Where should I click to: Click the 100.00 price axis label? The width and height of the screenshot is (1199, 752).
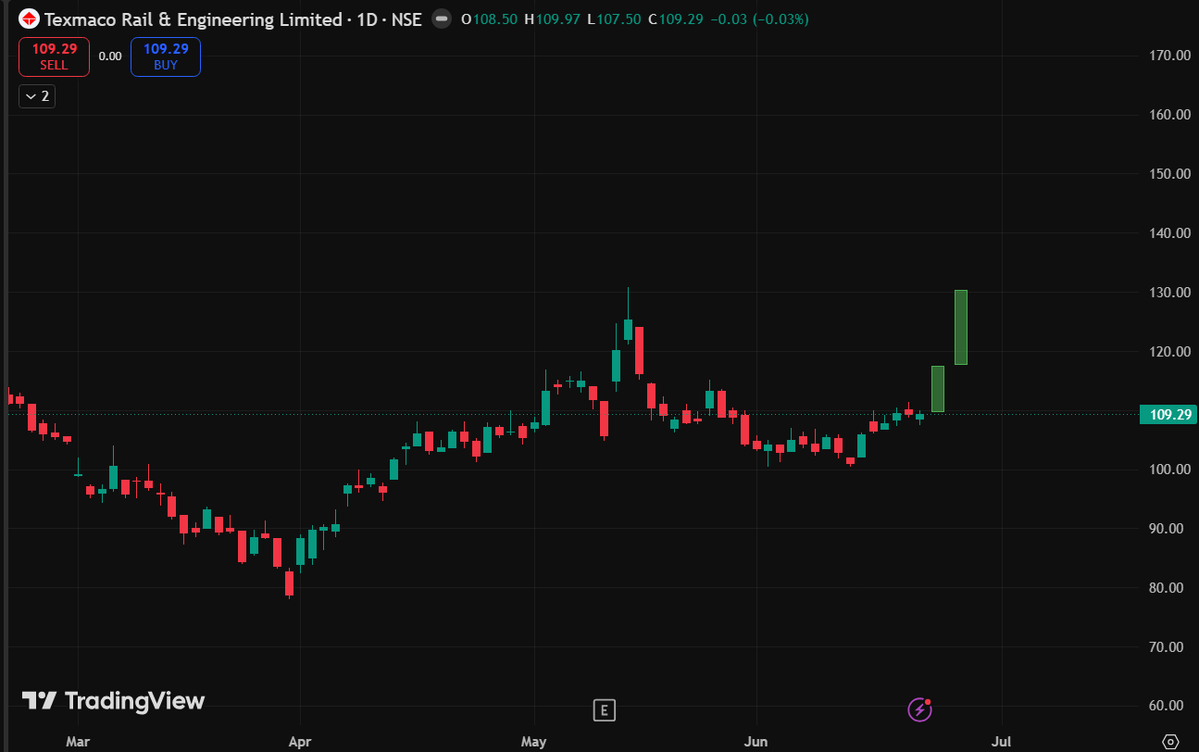(x=1170, y=470)
